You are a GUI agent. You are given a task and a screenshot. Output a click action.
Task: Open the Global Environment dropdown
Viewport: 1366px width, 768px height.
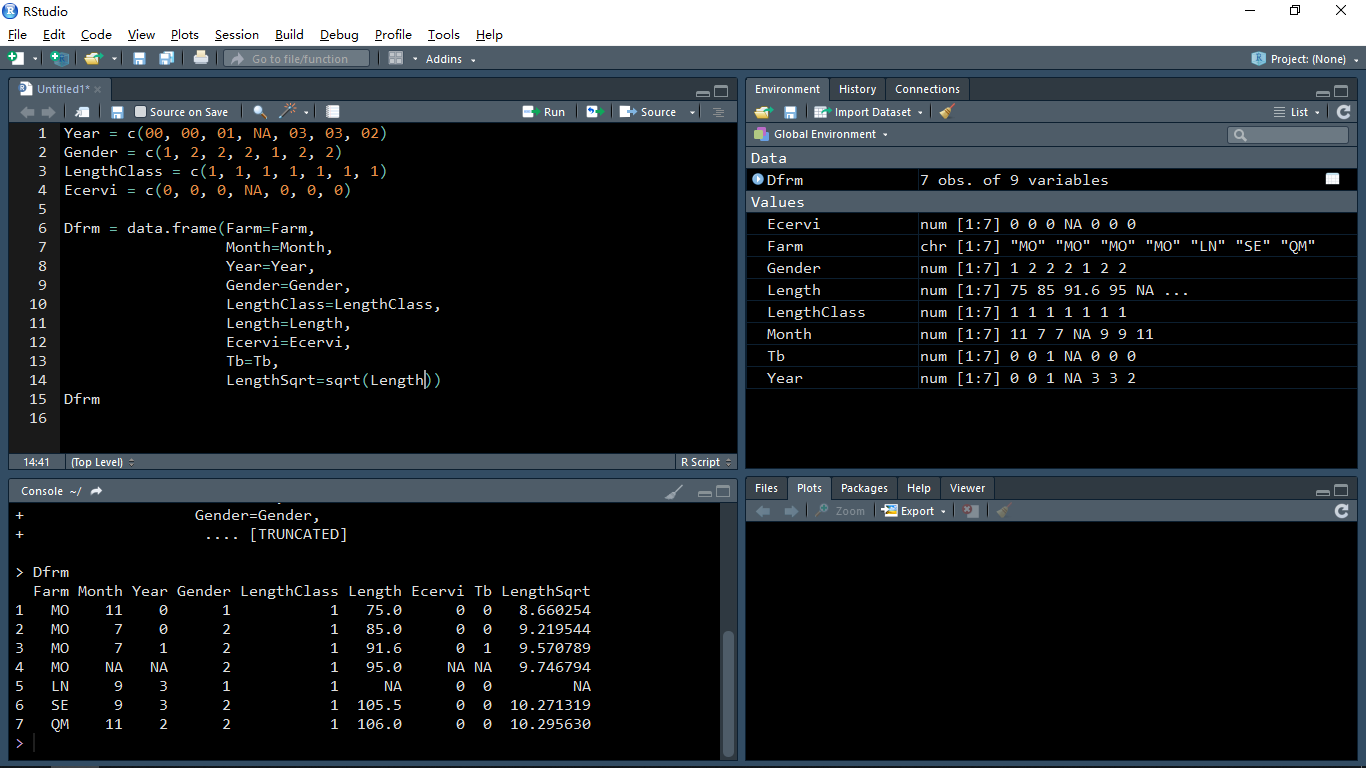(x=822, y=134)
